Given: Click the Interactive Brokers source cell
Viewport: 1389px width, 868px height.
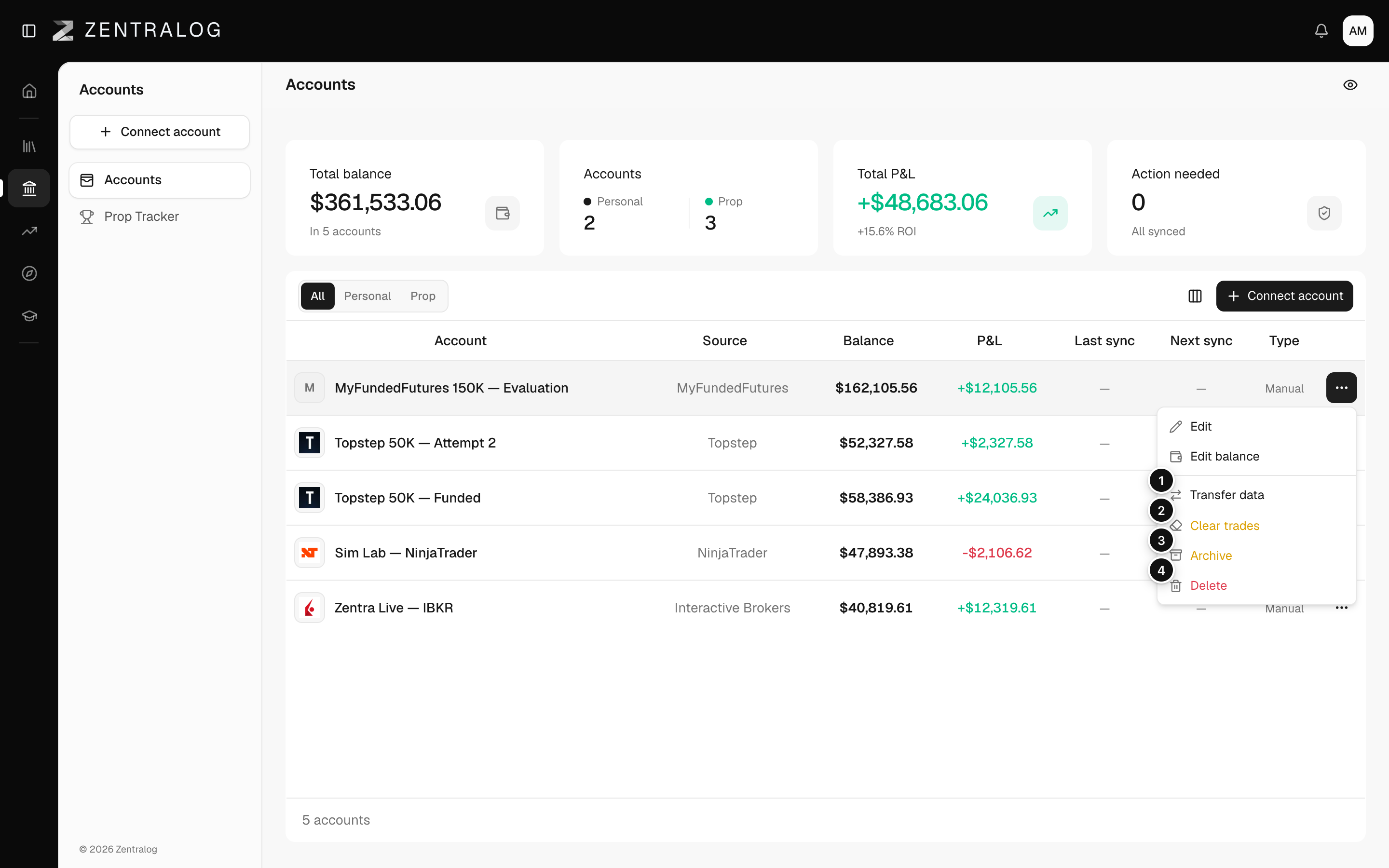Looking at the screenshot, I should [732, 608].
